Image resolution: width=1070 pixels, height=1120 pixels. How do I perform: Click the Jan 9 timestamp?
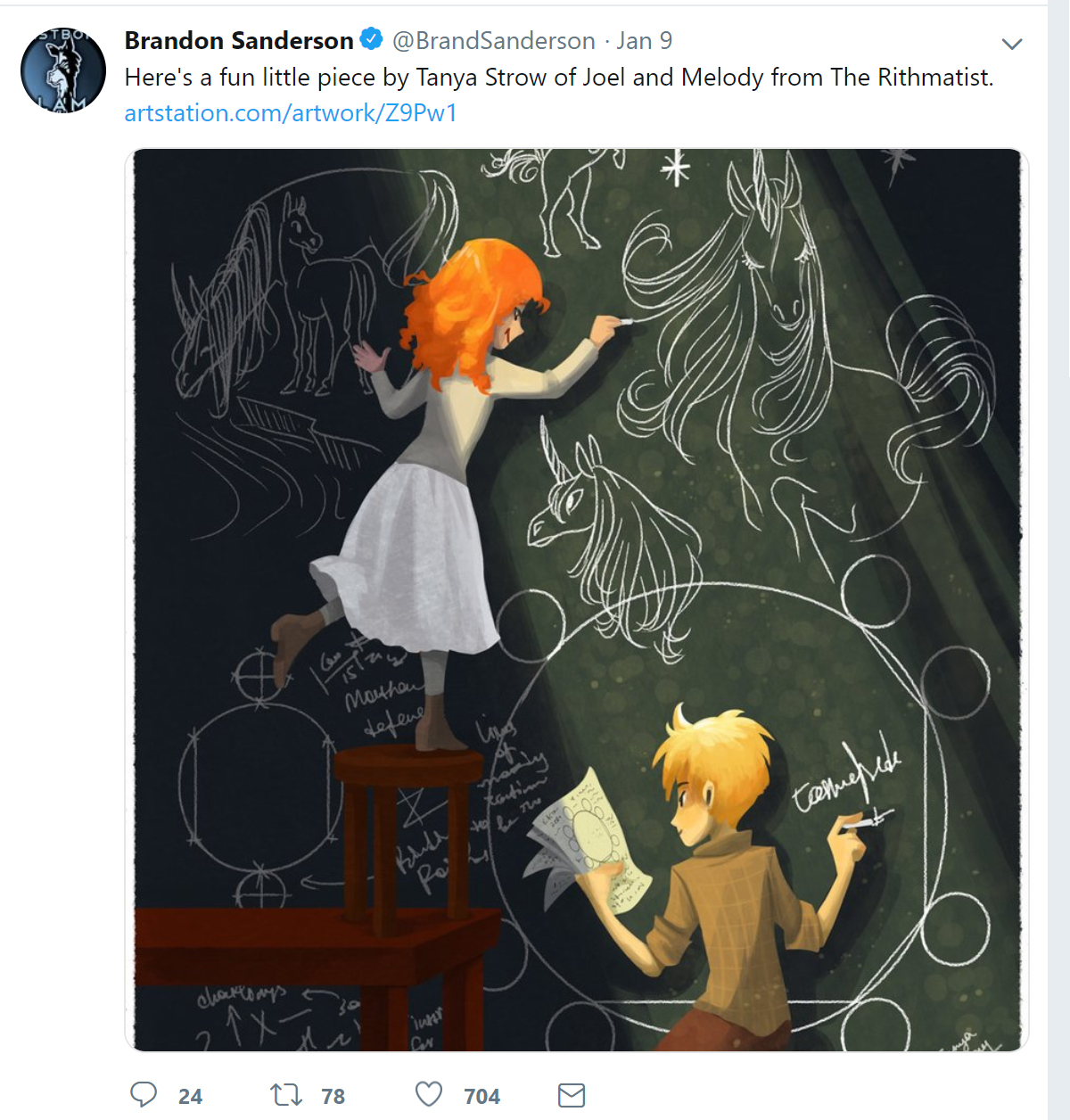[644, 41]
